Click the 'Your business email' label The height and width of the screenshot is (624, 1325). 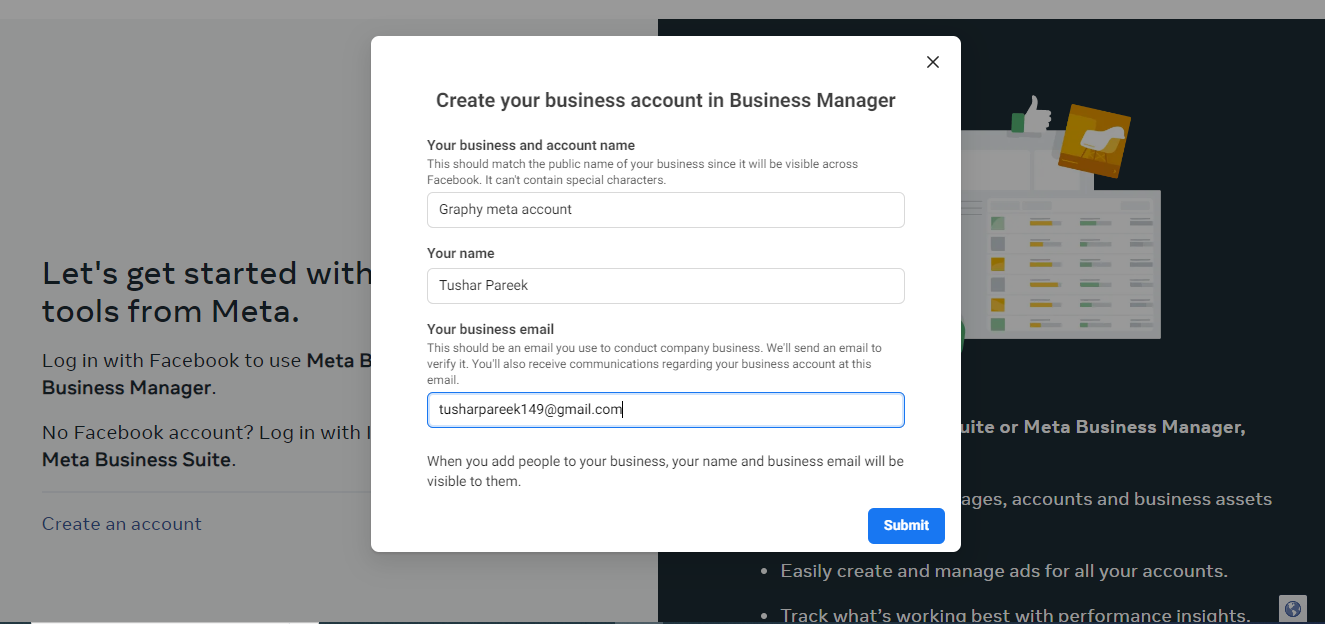(490, 329)
